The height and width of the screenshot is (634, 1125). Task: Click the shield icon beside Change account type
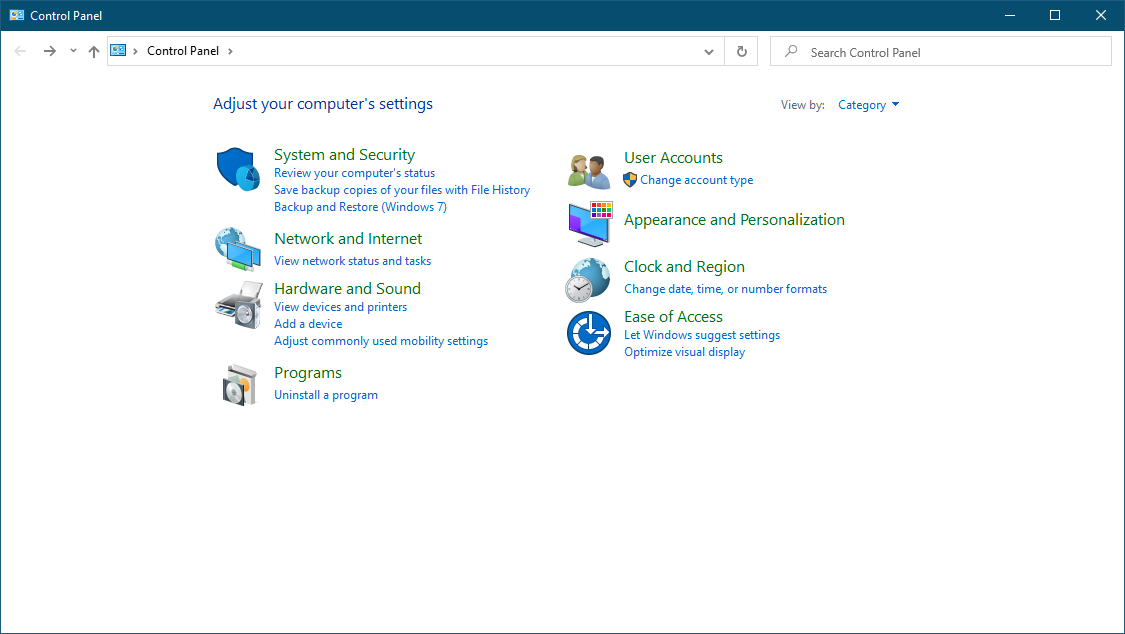630,179
